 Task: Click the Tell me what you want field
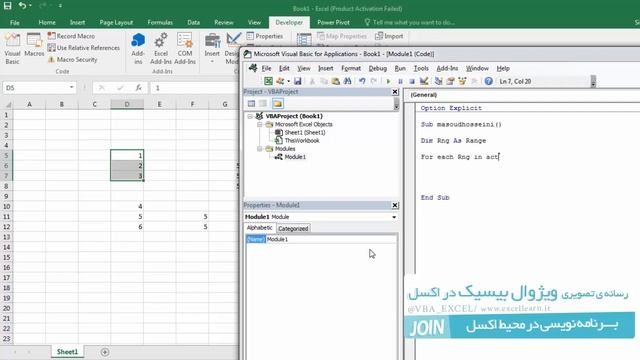(x=409, y=22)
